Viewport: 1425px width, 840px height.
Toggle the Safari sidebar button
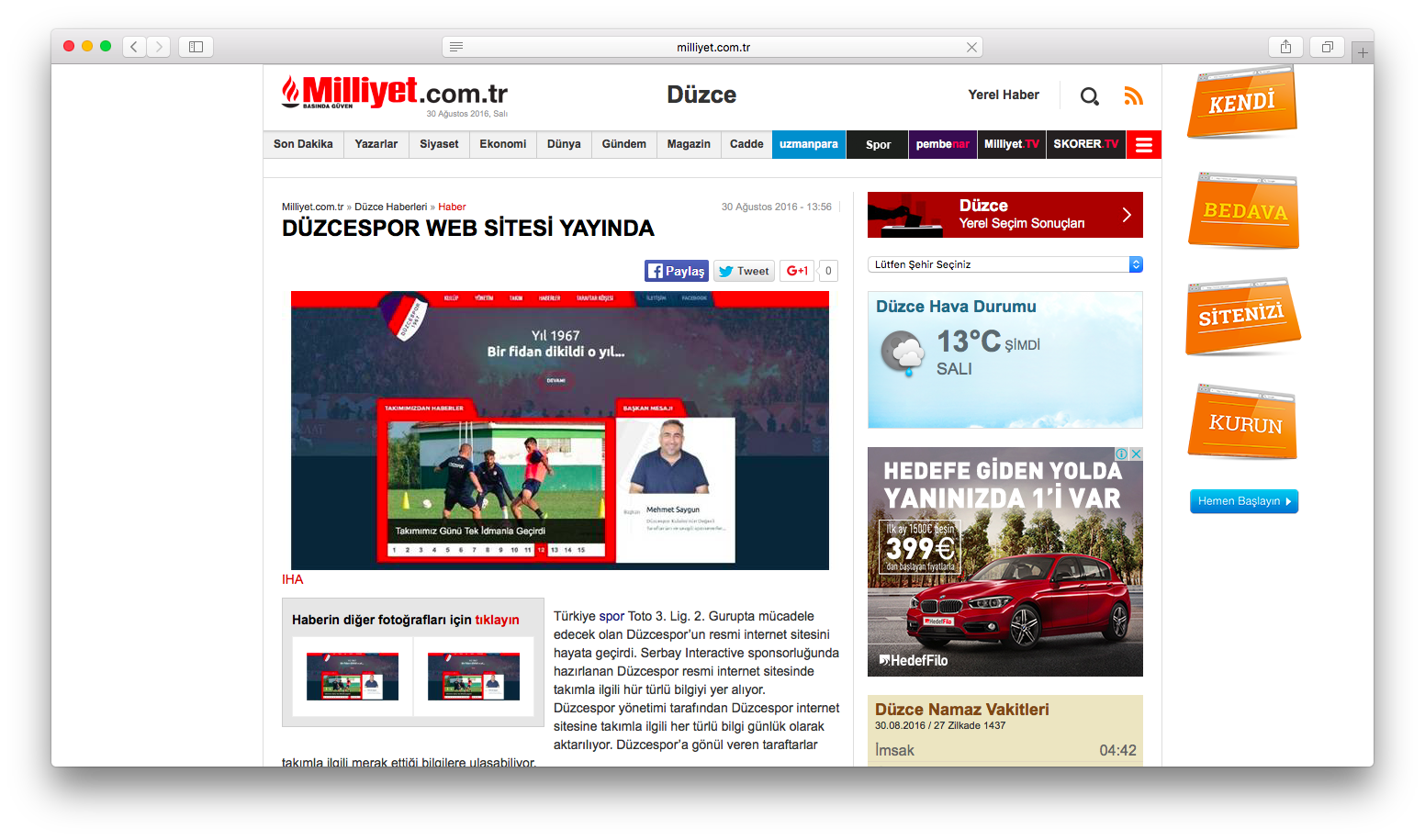(196, 46)
